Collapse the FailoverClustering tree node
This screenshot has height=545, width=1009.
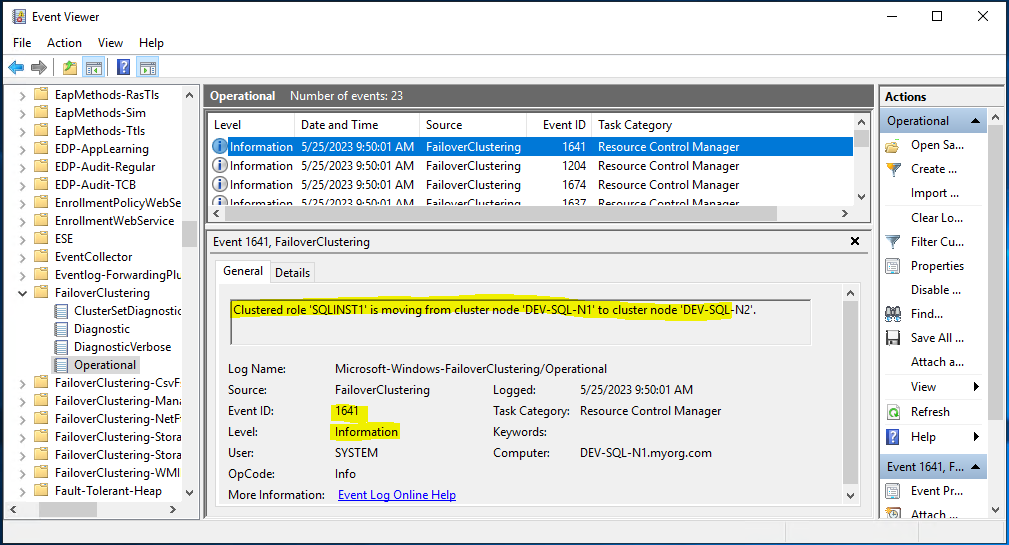(x=23, y=293)
